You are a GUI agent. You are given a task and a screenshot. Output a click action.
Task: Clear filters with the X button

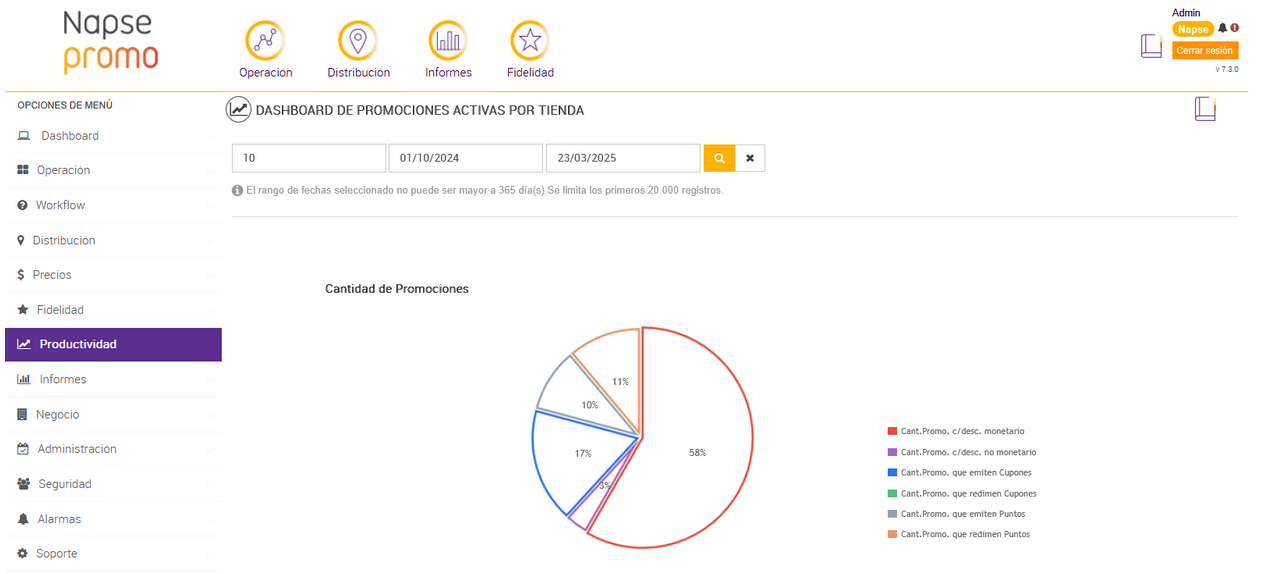750,158
